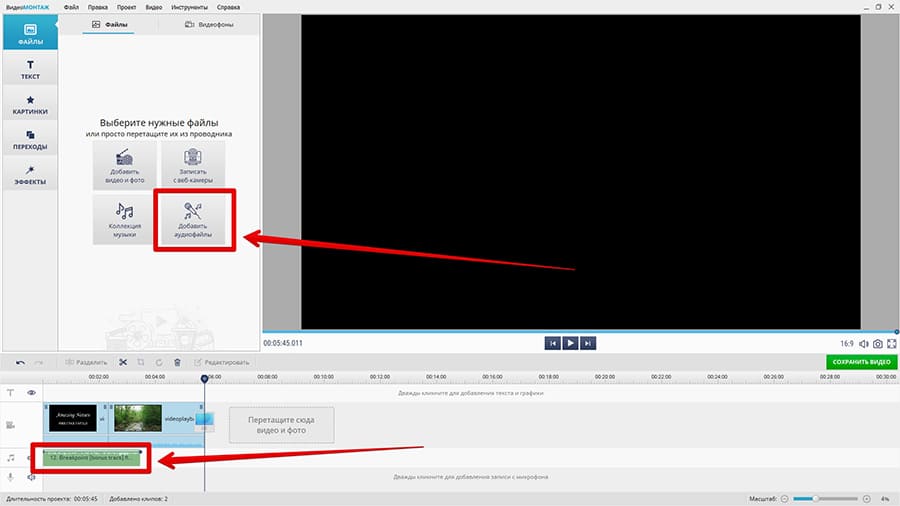Open the Картинки sidebar section
This screenshot has width=900, height=506.
30,104
